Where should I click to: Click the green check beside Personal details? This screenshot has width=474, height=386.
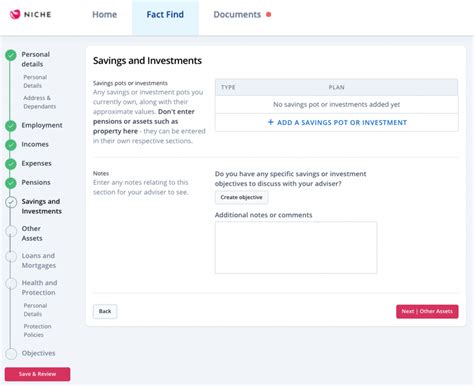(11, 55)
